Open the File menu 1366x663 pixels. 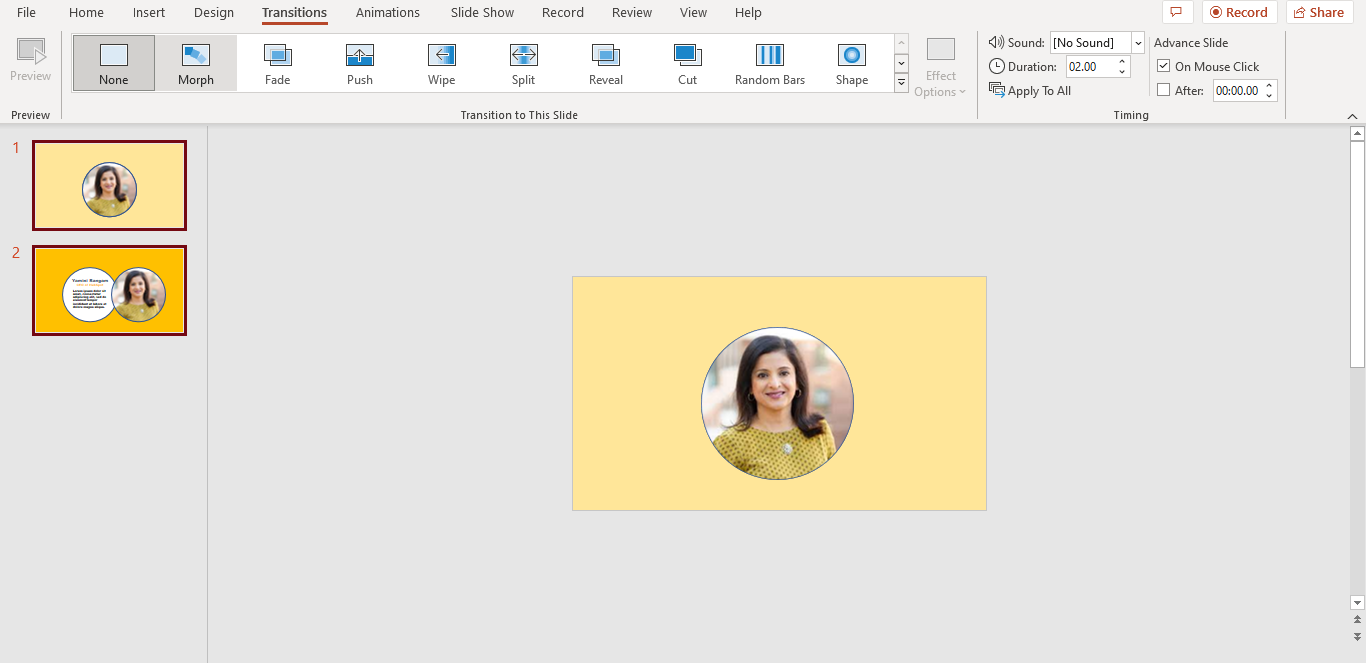(26, 12)
